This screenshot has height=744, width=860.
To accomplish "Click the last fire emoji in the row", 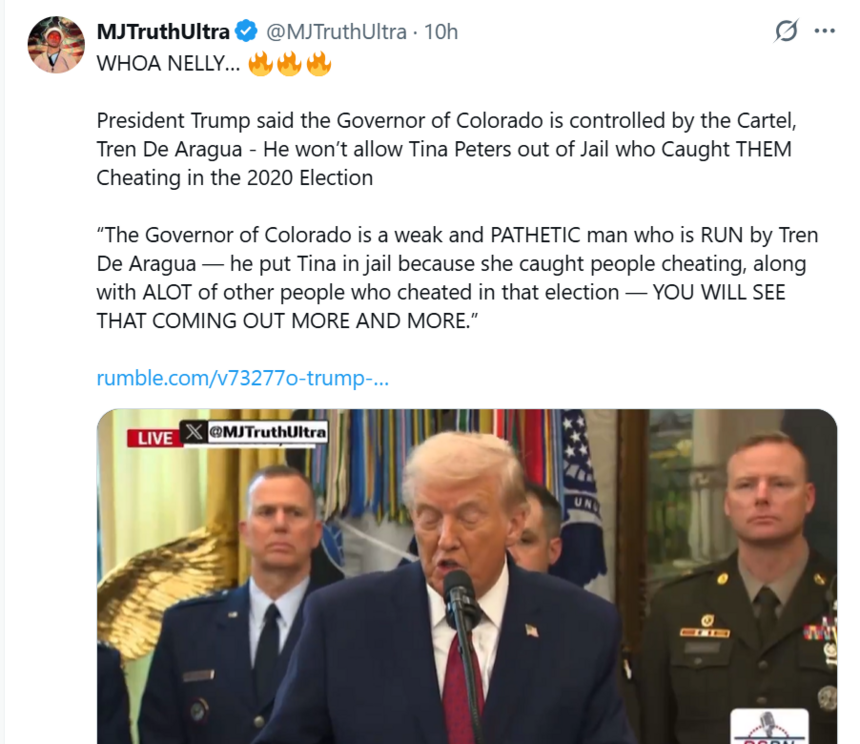I will click(x=319, y=64).
